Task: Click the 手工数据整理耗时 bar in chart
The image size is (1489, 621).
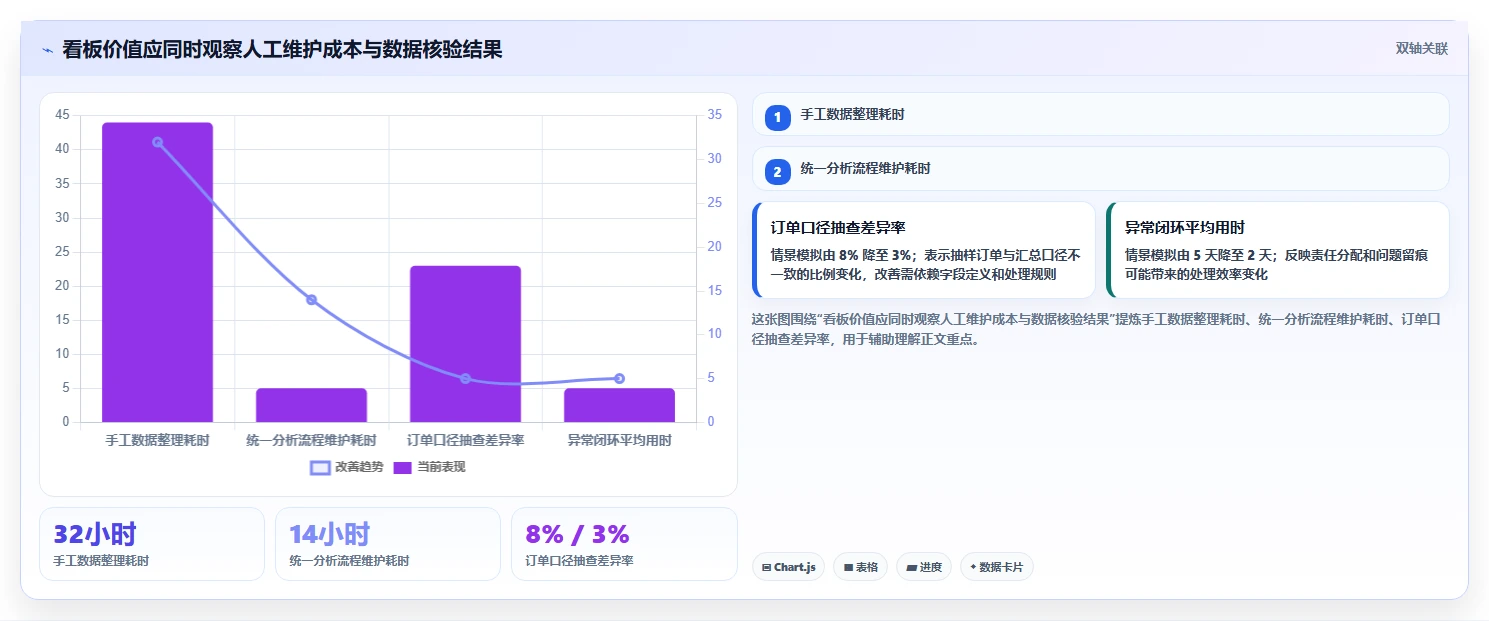Action: pyautogui.click(x=158, y=272)
